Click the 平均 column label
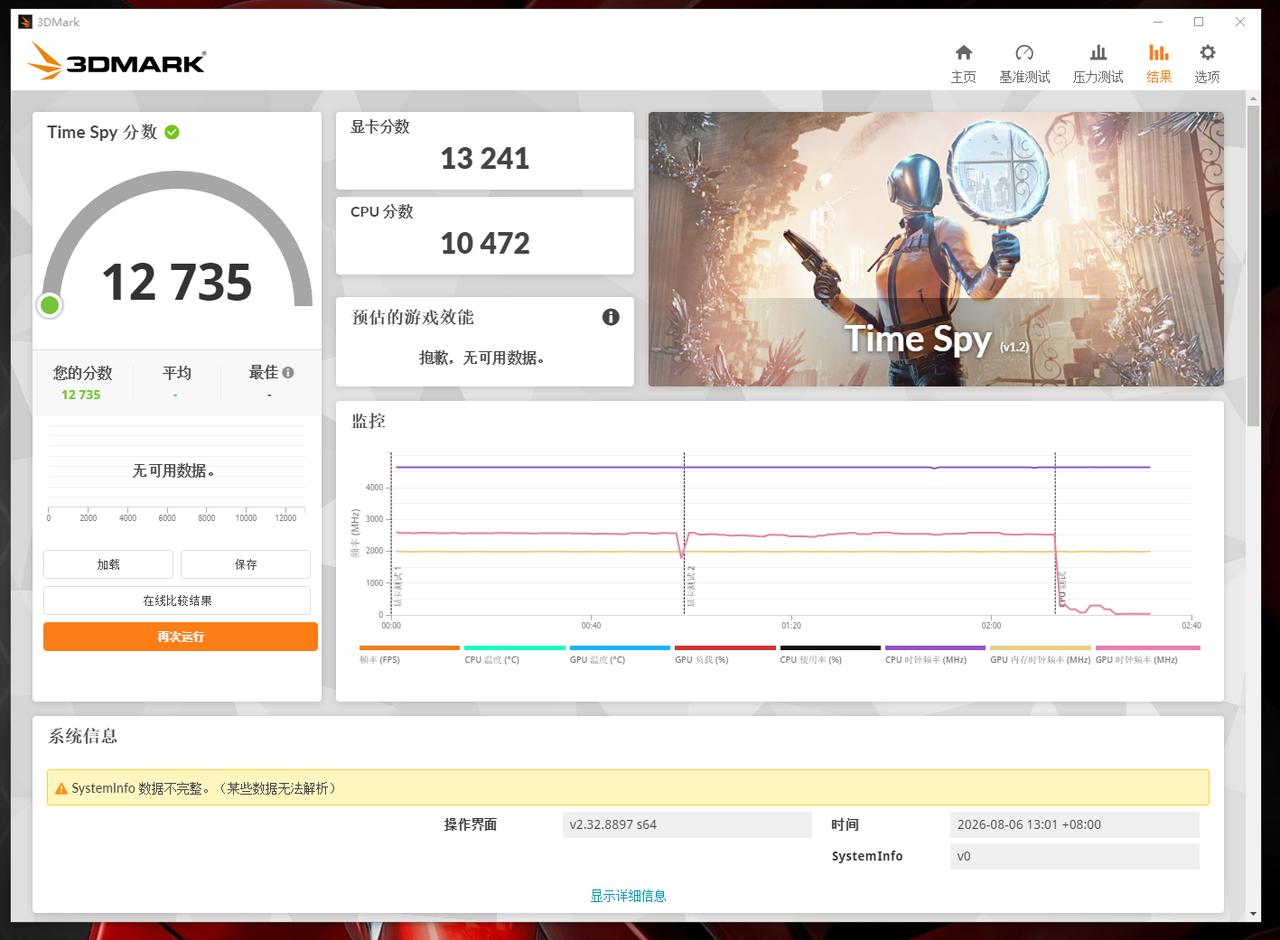1280x940 pixels. point(177,372)
